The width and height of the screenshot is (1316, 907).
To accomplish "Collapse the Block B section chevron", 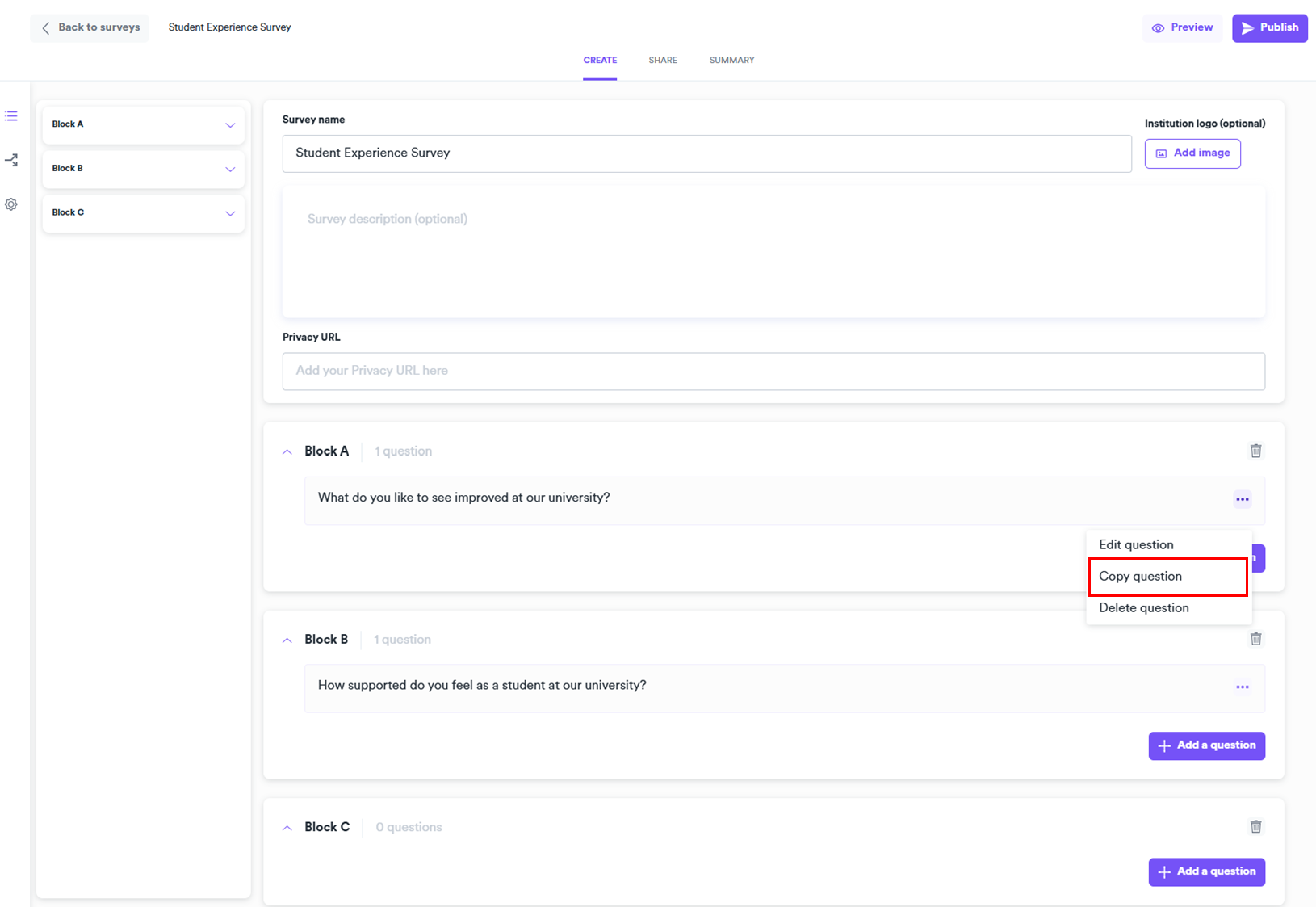I will point(287,640).
